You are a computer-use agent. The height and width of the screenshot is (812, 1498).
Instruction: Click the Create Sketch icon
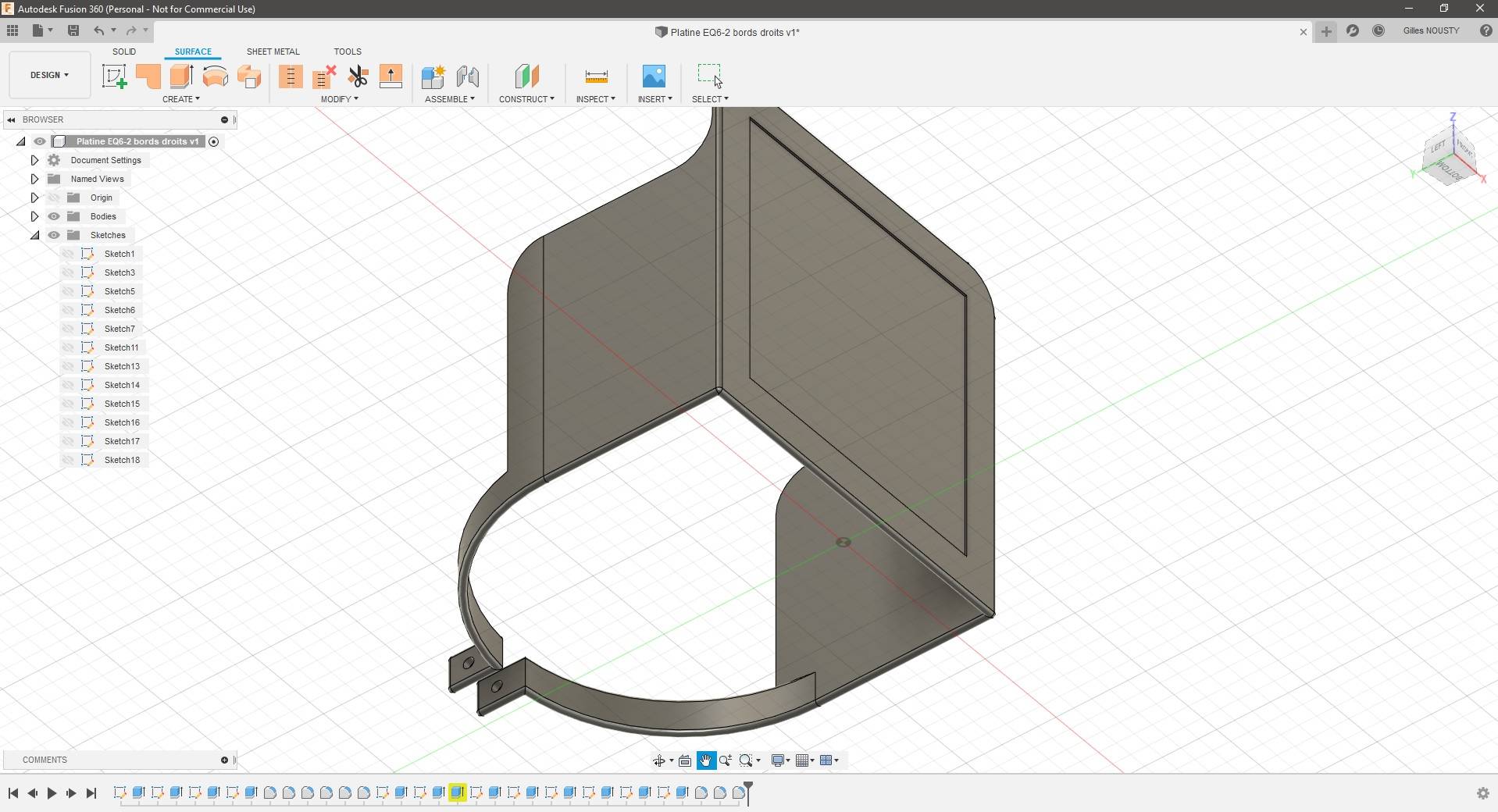(x=115, y=77)
